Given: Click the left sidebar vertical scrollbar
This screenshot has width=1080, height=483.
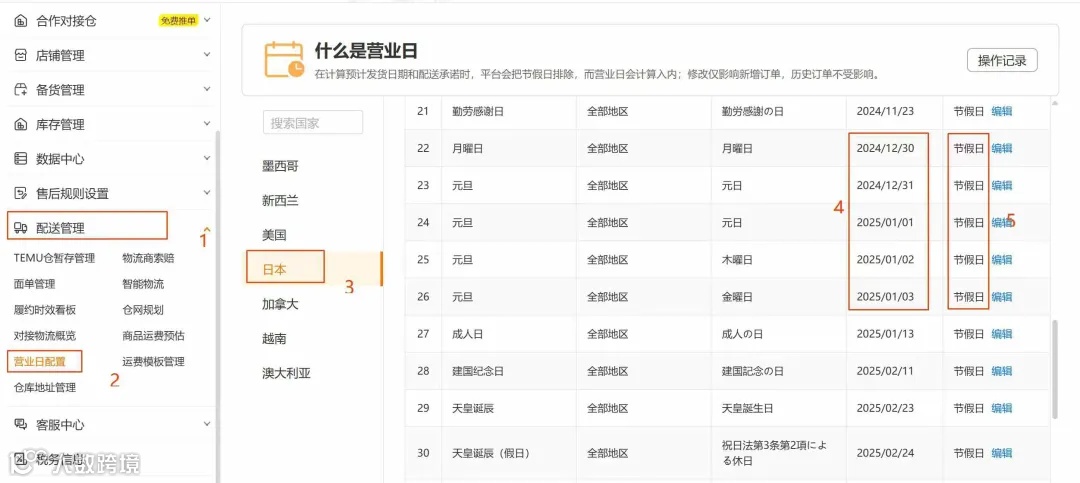Looking at the screenshot, I should (218, 307).
